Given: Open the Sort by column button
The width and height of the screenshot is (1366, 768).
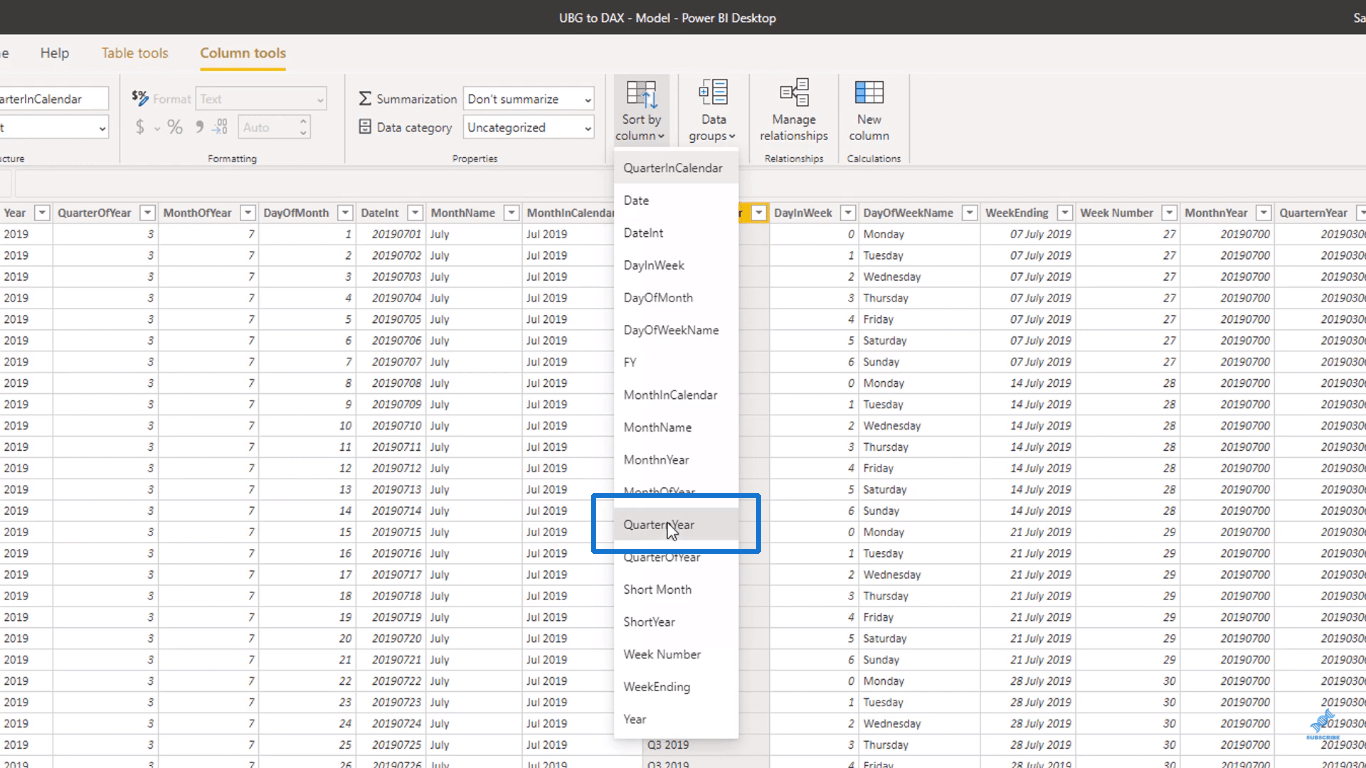Looking at the screenshot, I should point(641,110).
